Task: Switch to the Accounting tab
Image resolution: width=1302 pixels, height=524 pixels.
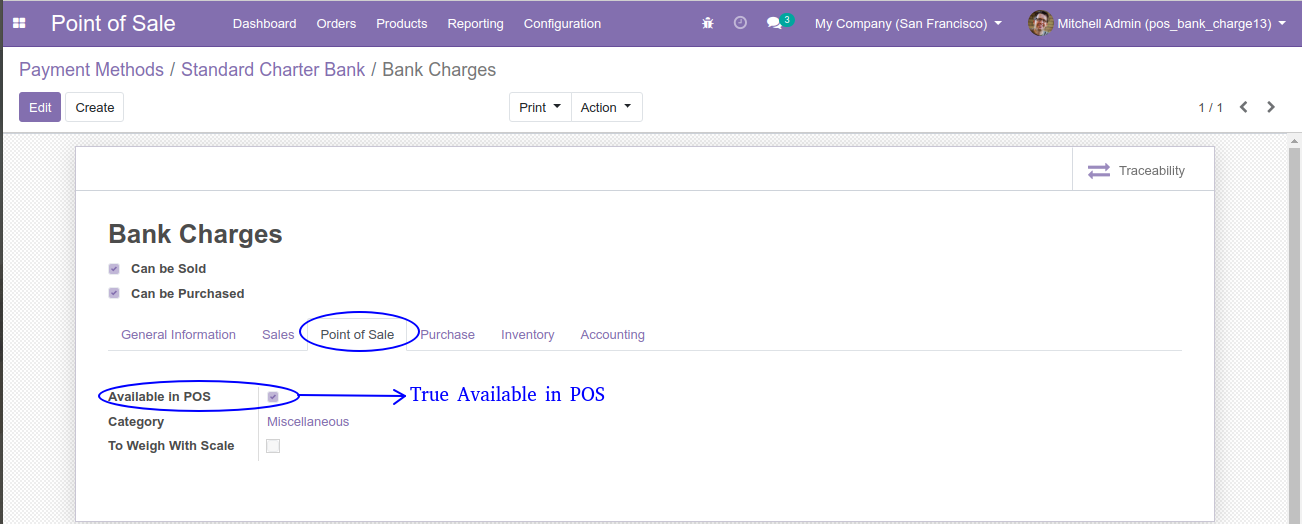Action: click(x=612, y=335)
